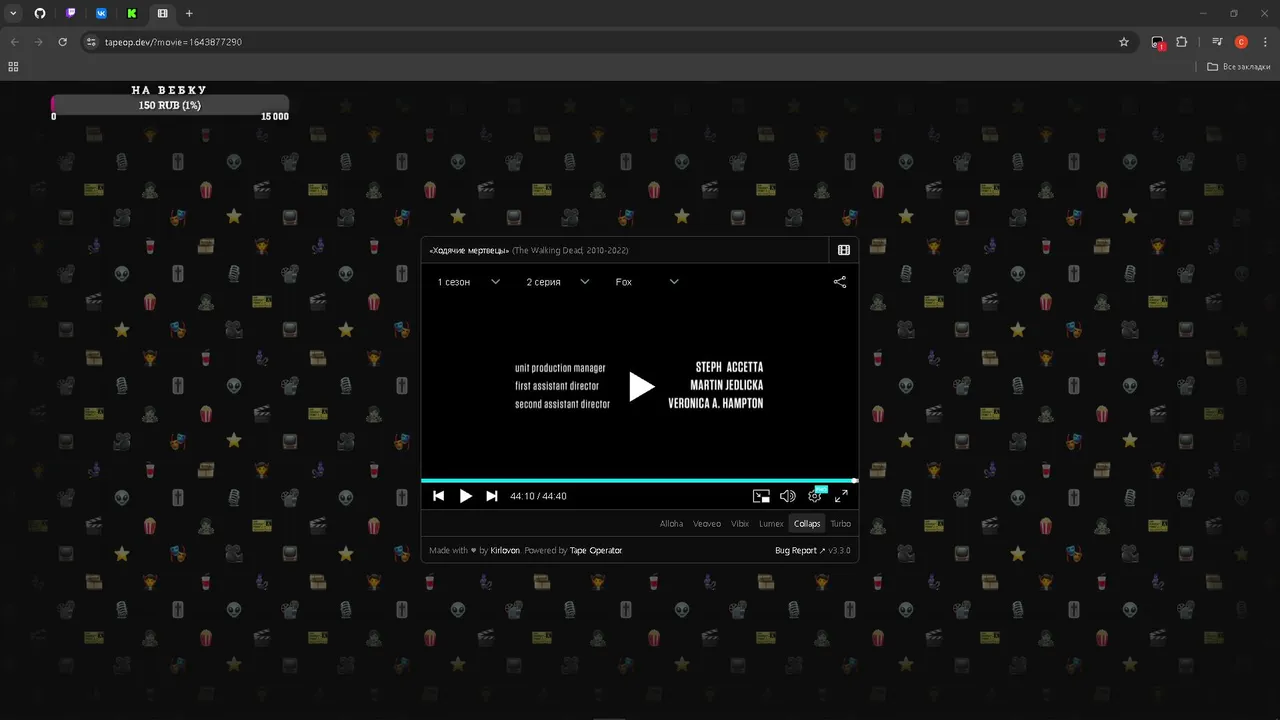Switch to the Veoveo player source

tap(707, 524)
